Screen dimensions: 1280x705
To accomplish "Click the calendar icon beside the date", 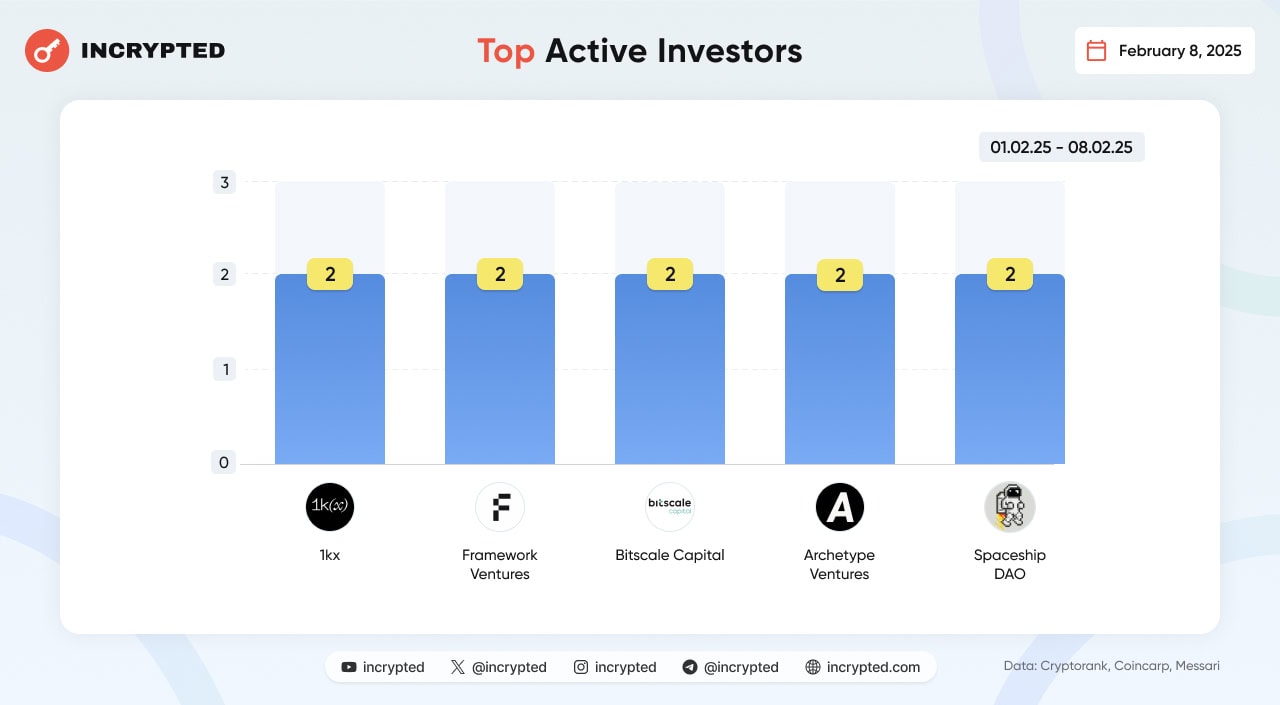I will click(1096, 51).
